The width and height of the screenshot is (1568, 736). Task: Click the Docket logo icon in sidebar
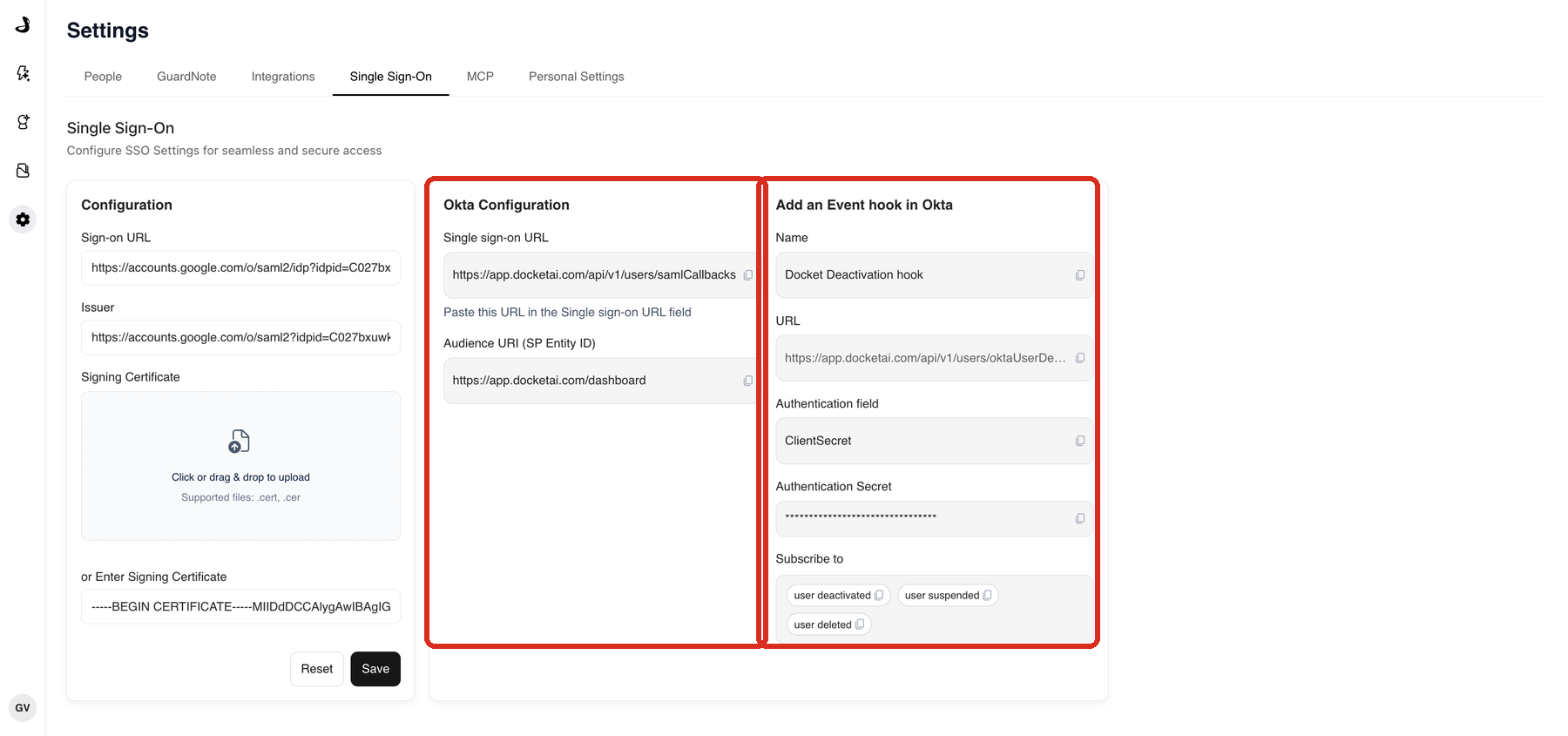[x=23, y=24]
